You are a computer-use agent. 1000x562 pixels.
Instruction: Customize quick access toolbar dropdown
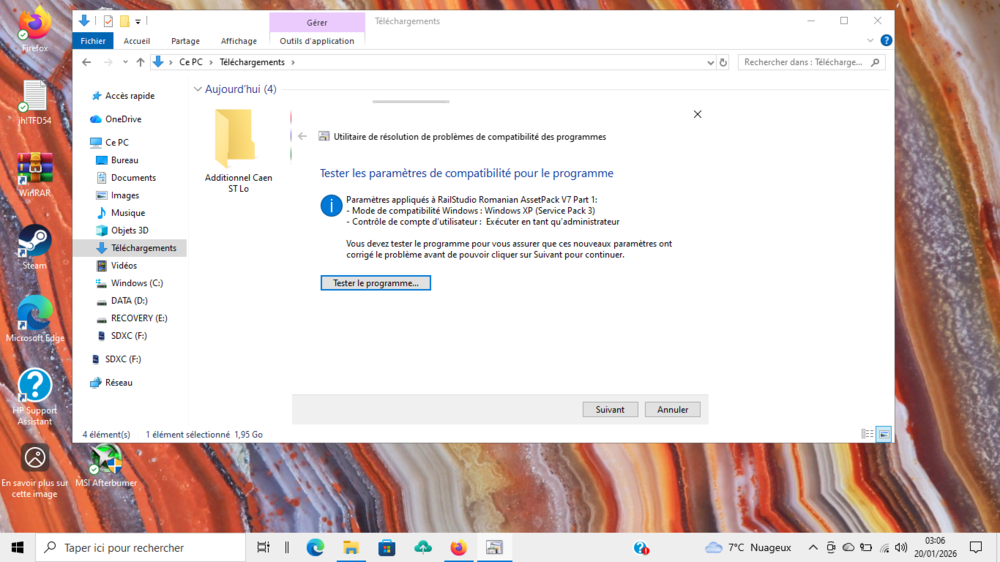coord(138,22)
